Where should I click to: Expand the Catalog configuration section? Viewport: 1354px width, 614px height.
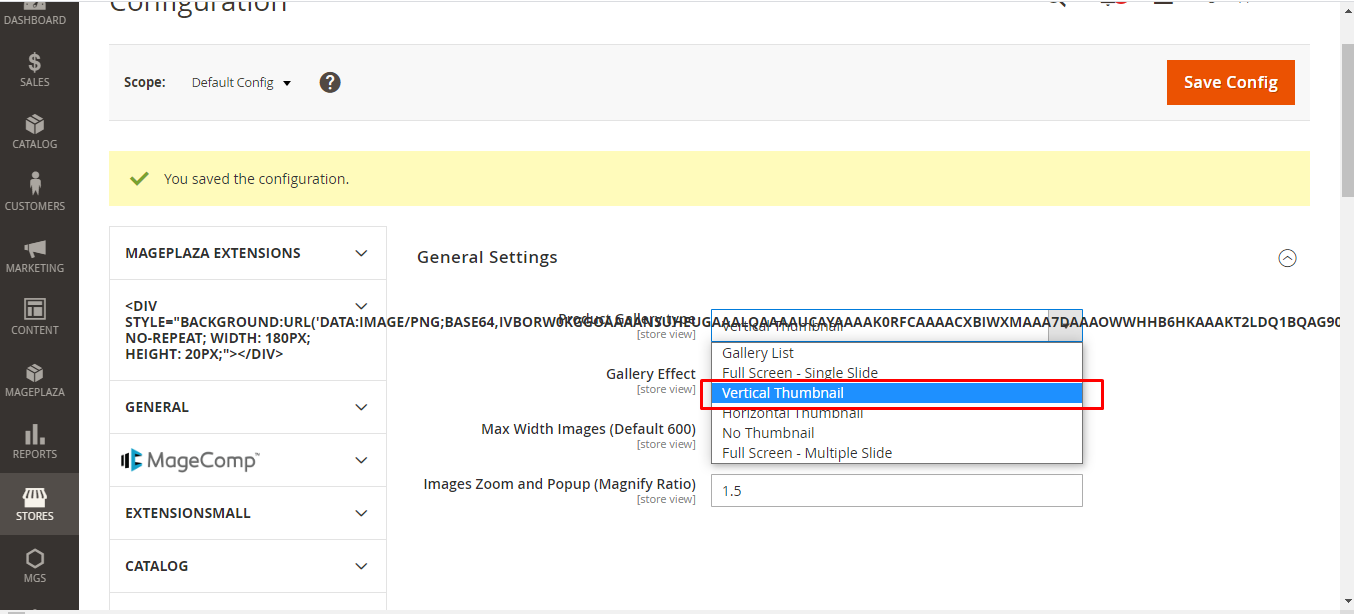click(248, 566)
